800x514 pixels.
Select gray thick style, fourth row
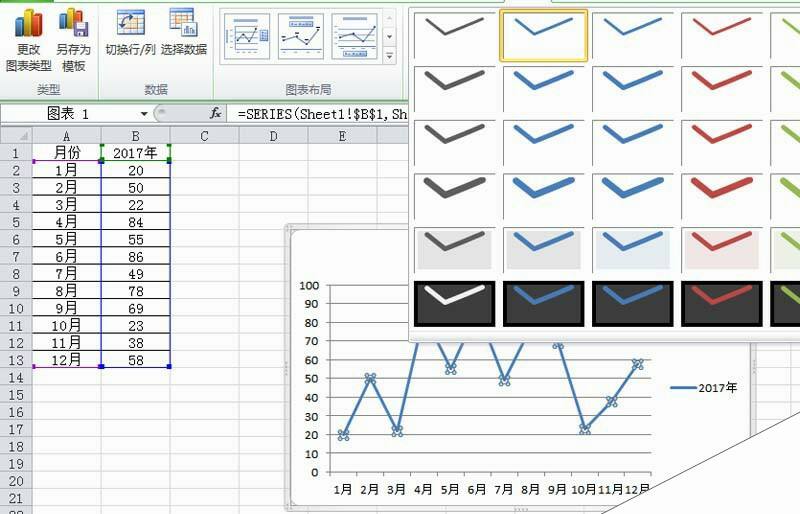click(x=454, y=196)
